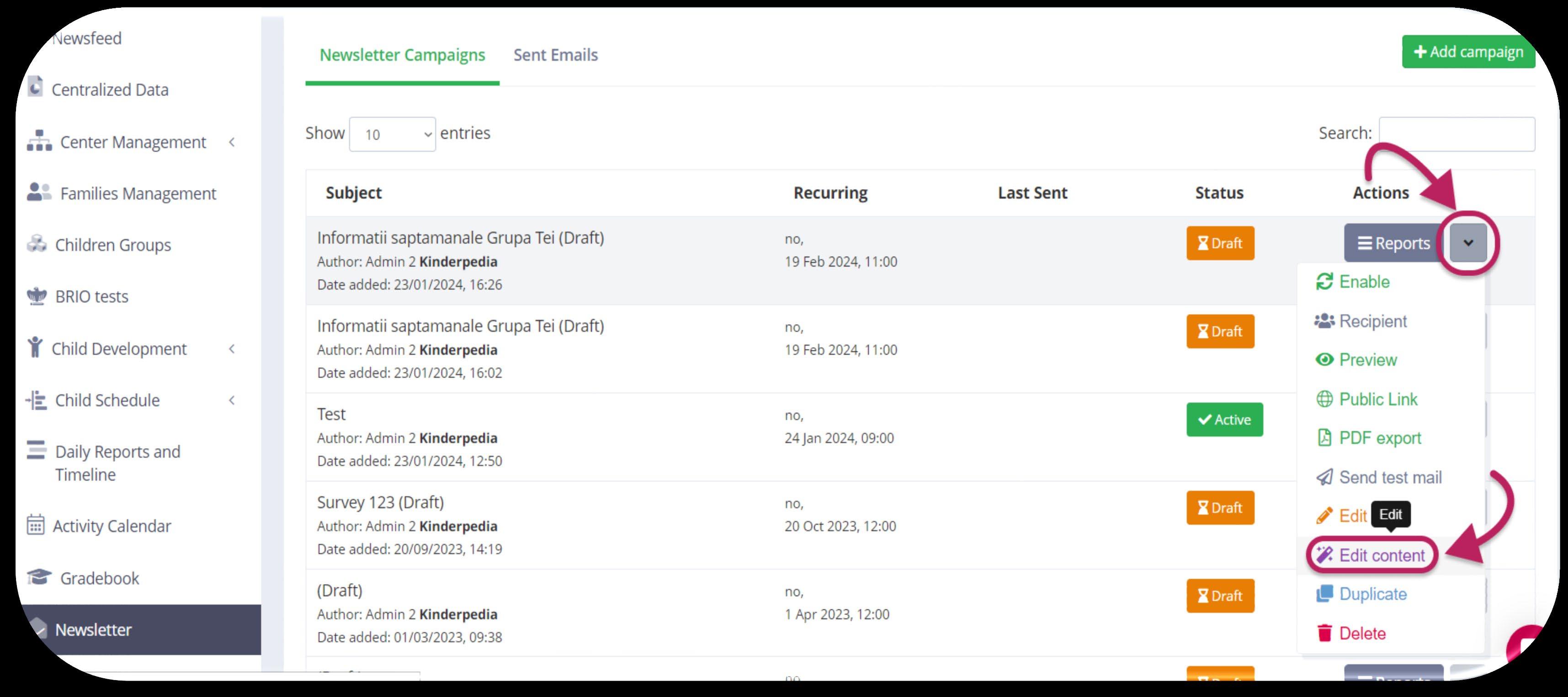This screenshot has height=697, width=1568.
Task: Expand the Child Schedule submenu chevron
Action: tap(232, 400)
